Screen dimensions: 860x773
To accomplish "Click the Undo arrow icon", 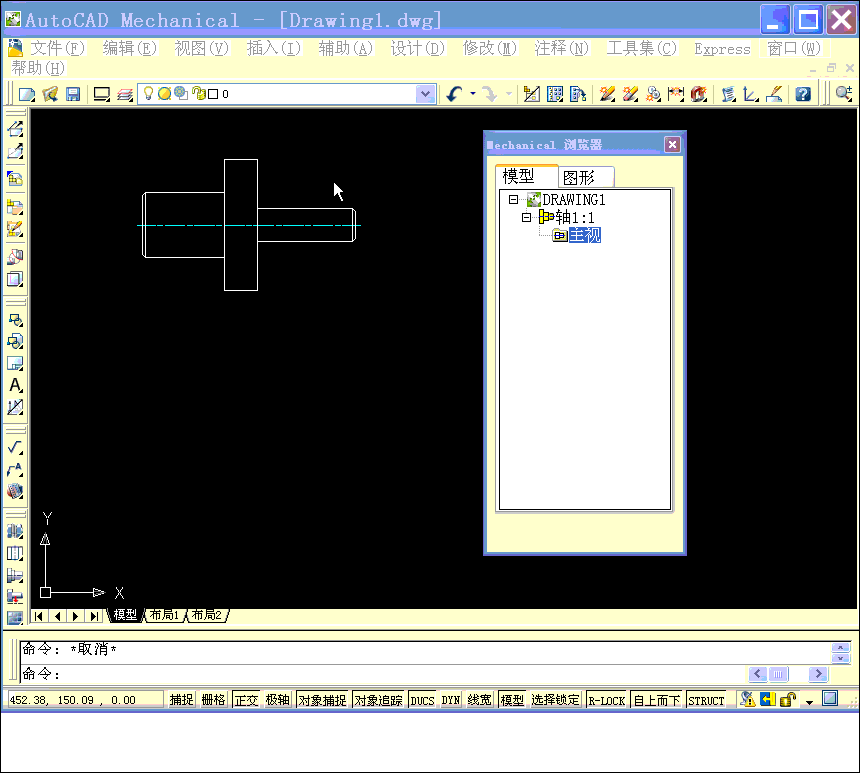I will 454,94.
